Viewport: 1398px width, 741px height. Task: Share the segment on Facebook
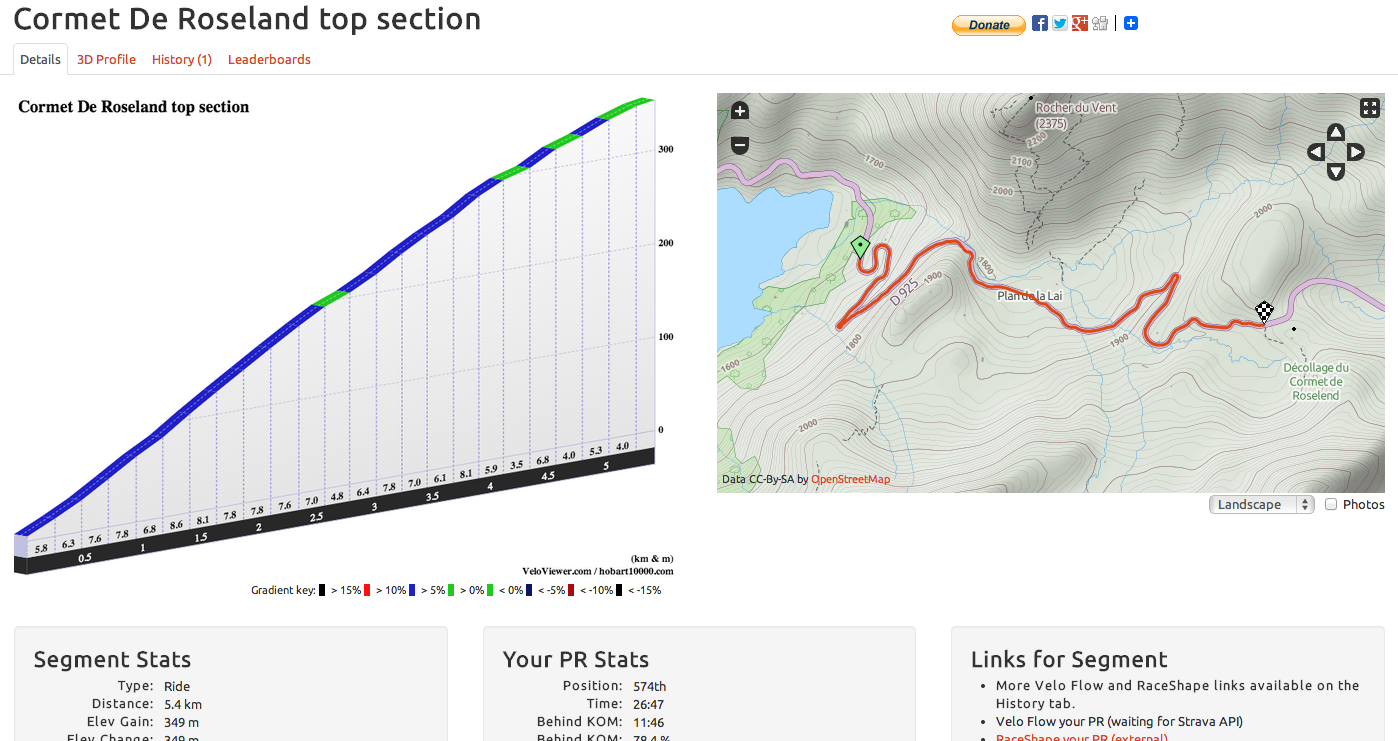[x=1040, y=24]
